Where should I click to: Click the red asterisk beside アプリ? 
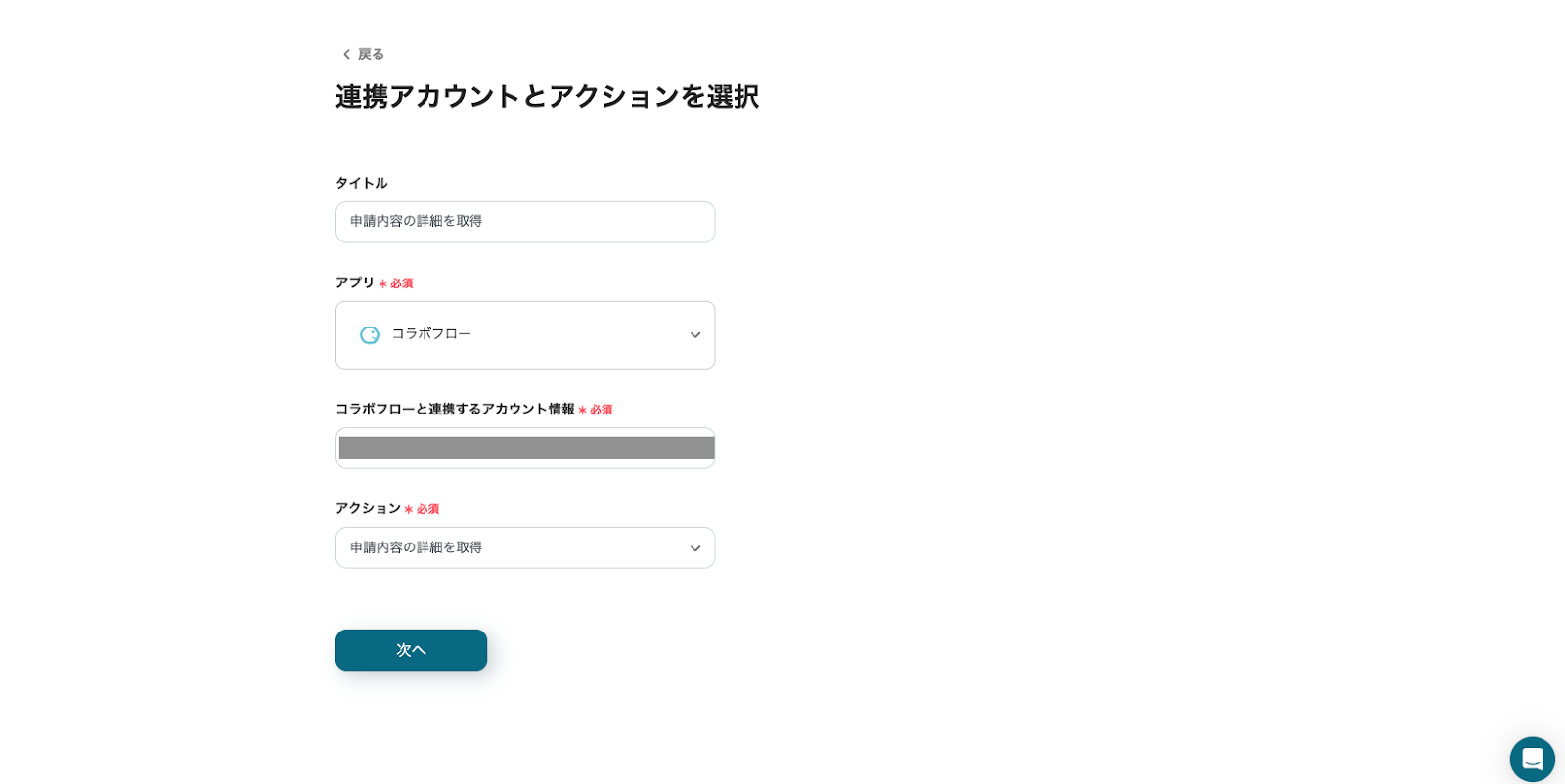383,283
